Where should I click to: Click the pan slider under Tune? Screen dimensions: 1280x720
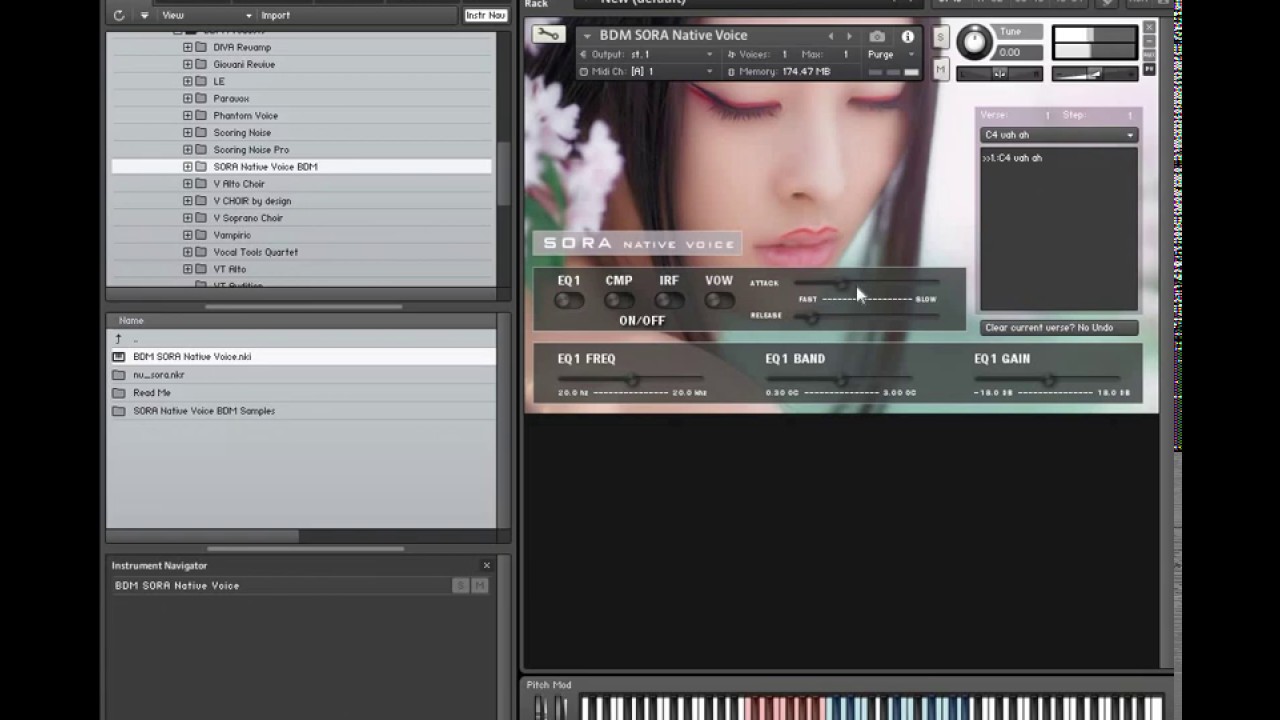pyautogui.click(x=1000, y=73)
